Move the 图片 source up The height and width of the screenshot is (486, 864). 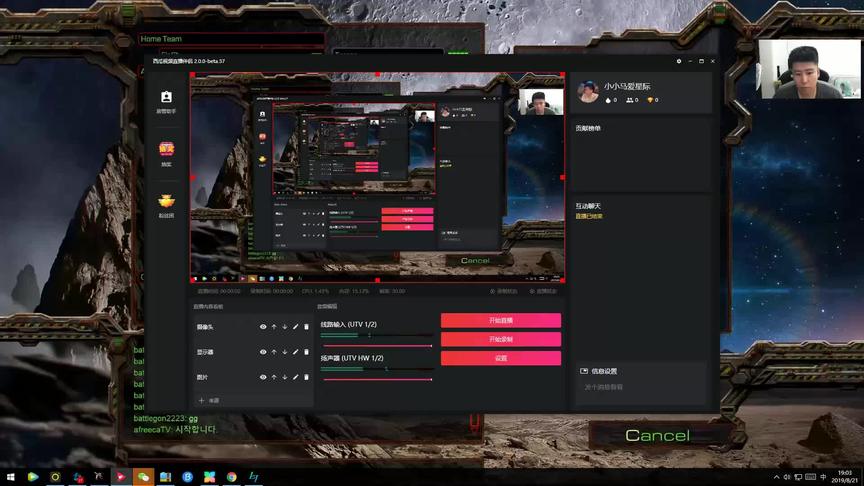click(274, 377)
